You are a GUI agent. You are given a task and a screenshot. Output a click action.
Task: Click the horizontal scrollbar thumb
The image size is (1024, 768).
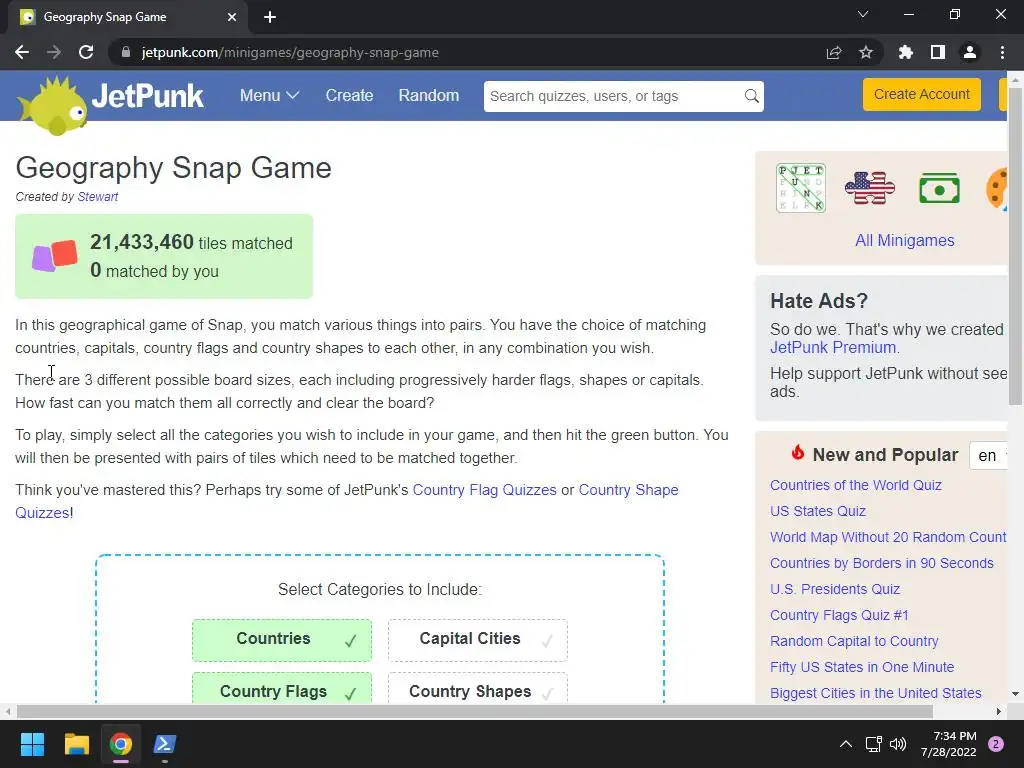[475, 711]
